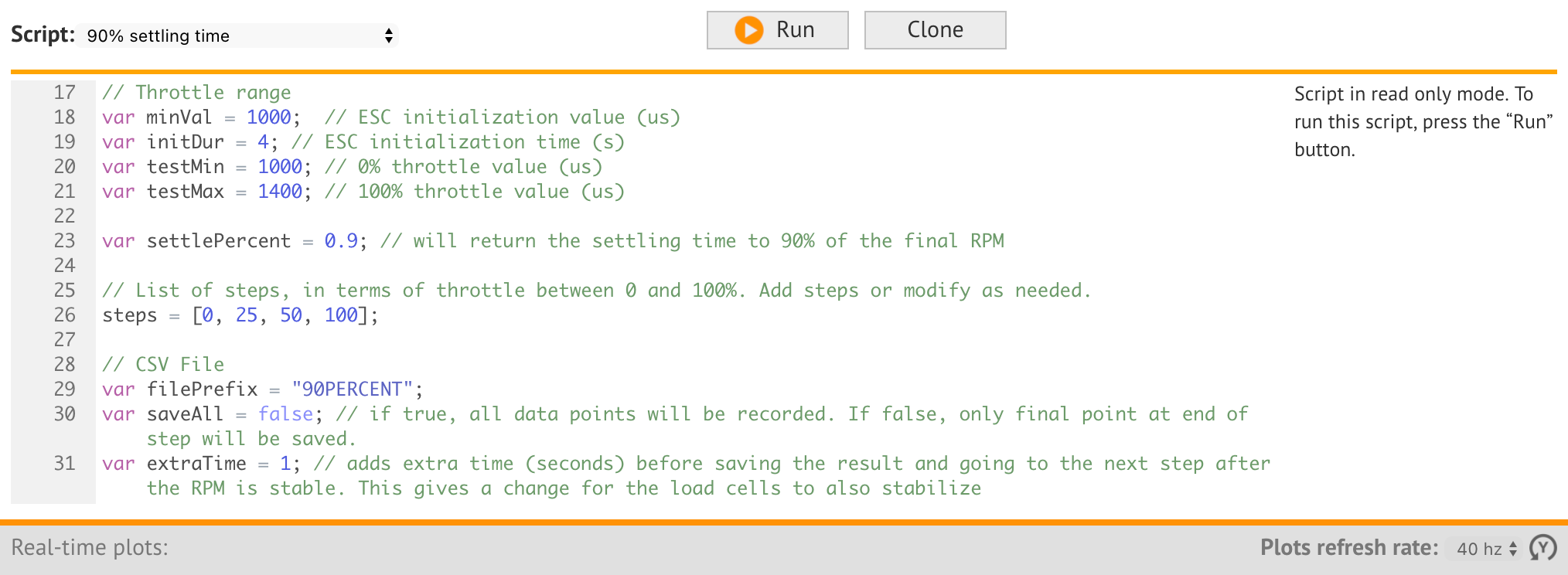Click the 'false' value of saveAll
This screenshot has height=575, width=1568.
tap(286, 413)
